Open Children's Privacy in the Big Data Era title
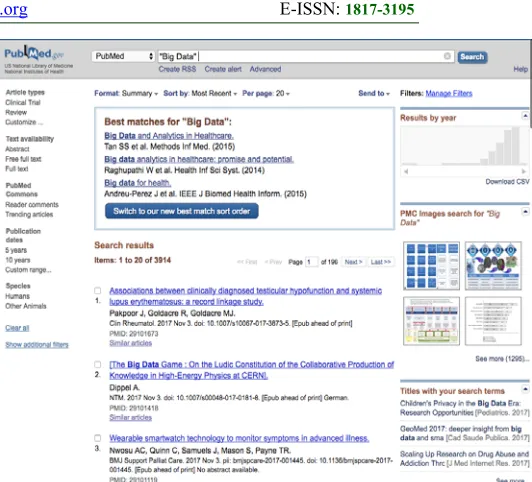 [464, 408]
